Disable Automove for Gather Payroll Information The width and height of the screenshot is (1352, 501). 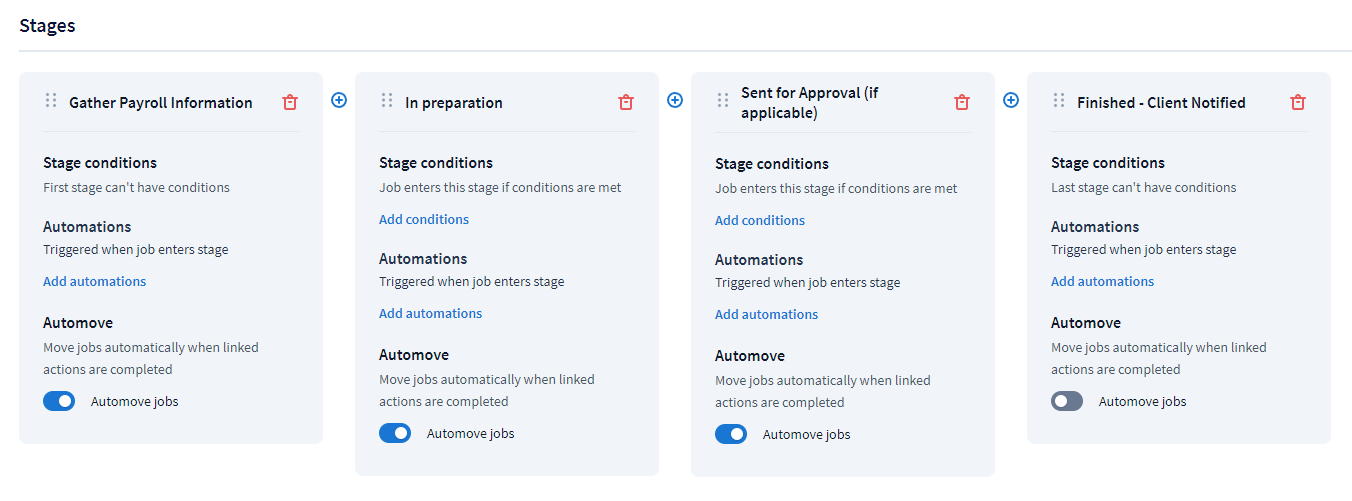tap(59, 401)
